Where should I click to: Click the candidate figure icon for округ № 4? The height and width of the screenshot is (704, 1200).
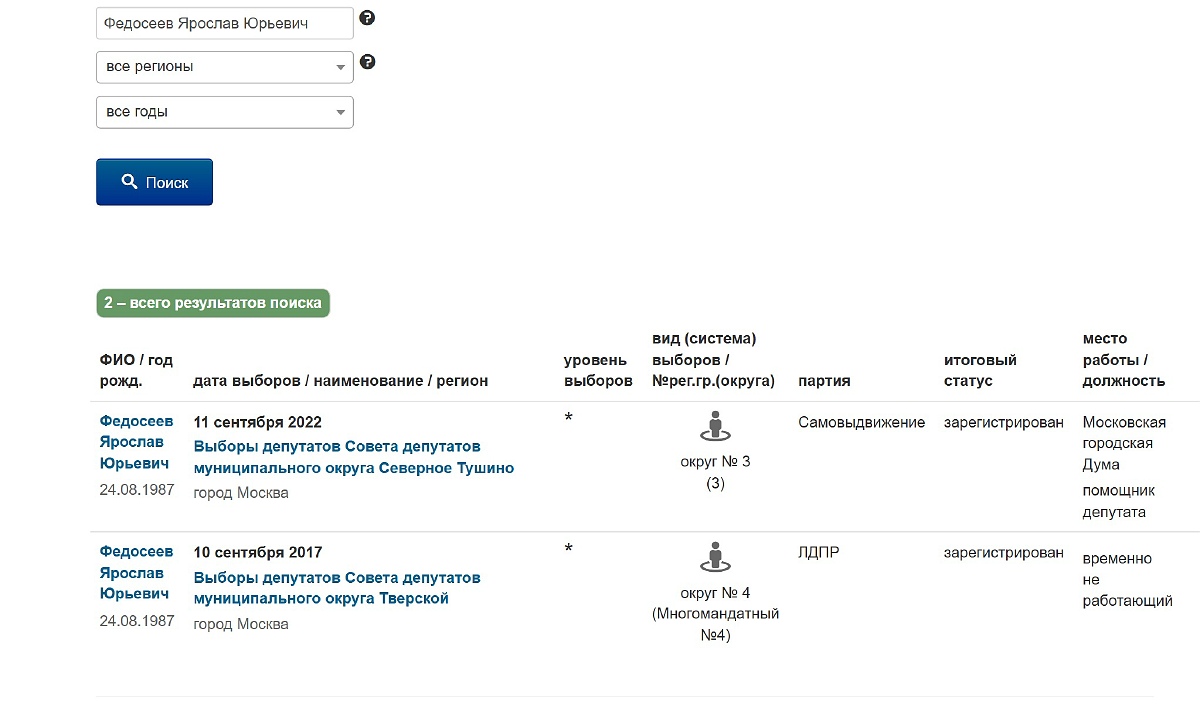click(714, 558)
